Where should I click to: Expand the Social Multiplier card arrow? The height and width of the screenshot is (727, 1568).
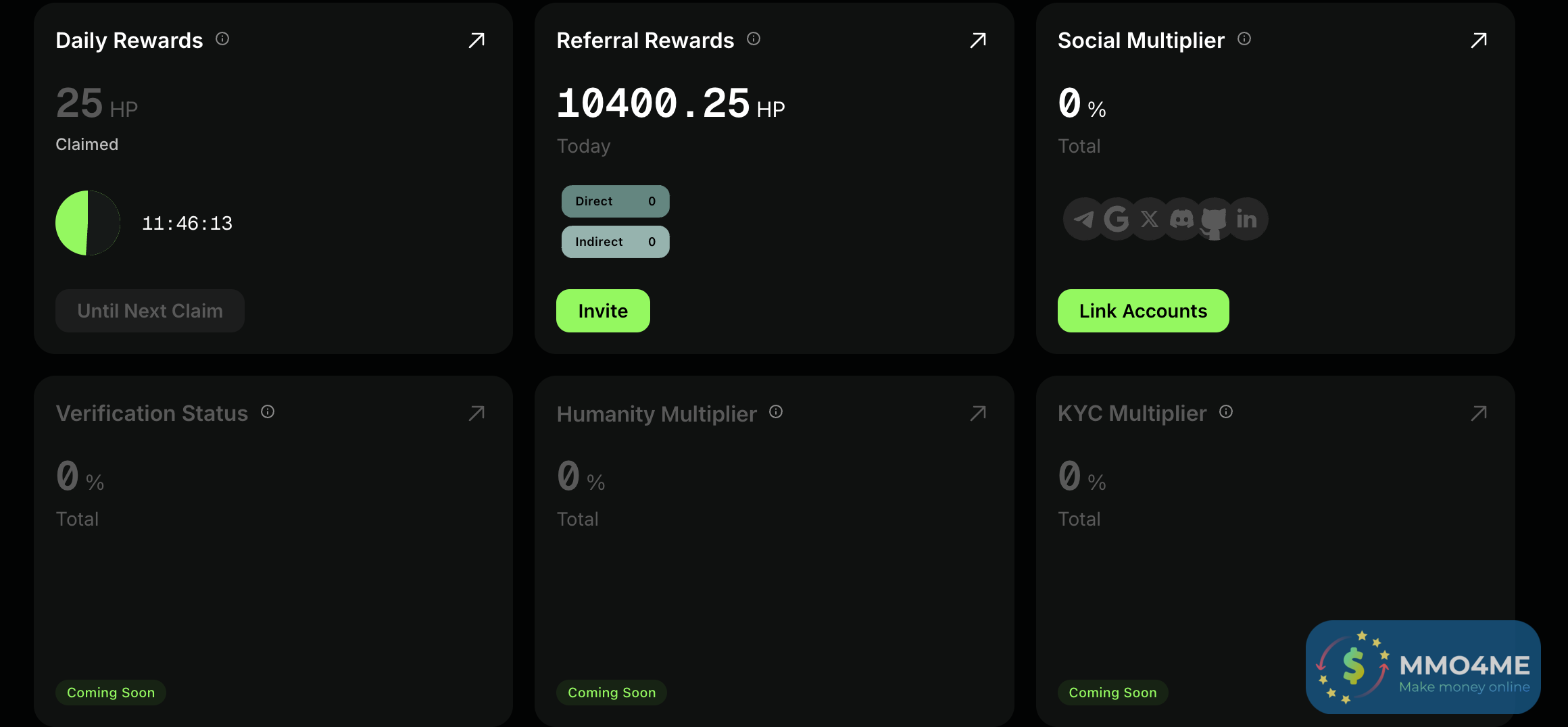pos(1479,41)
